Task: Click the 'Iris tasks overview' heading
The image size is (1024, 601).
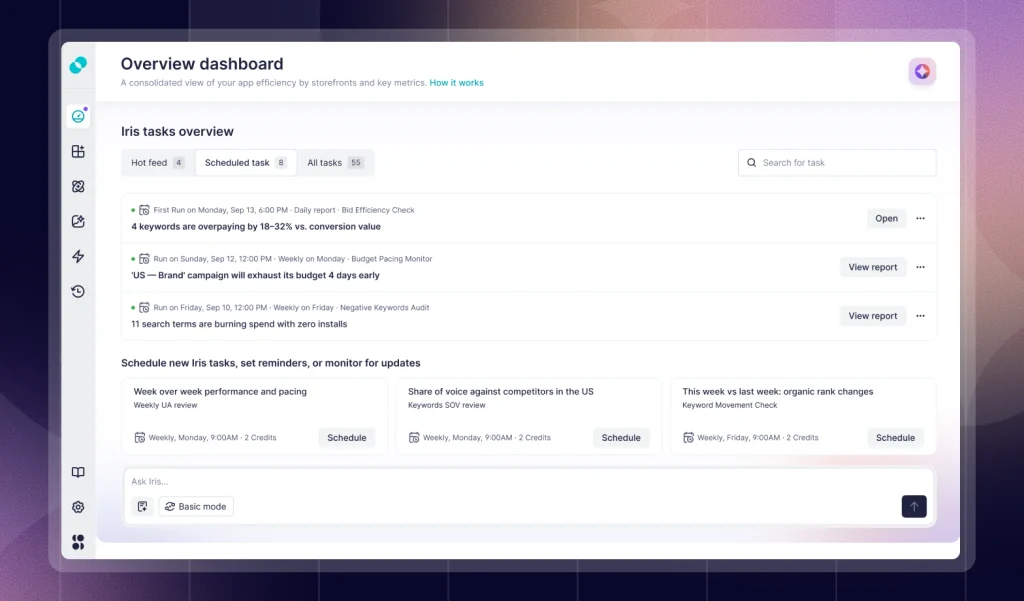Action: pyautogui.click(x=177, y=131)
